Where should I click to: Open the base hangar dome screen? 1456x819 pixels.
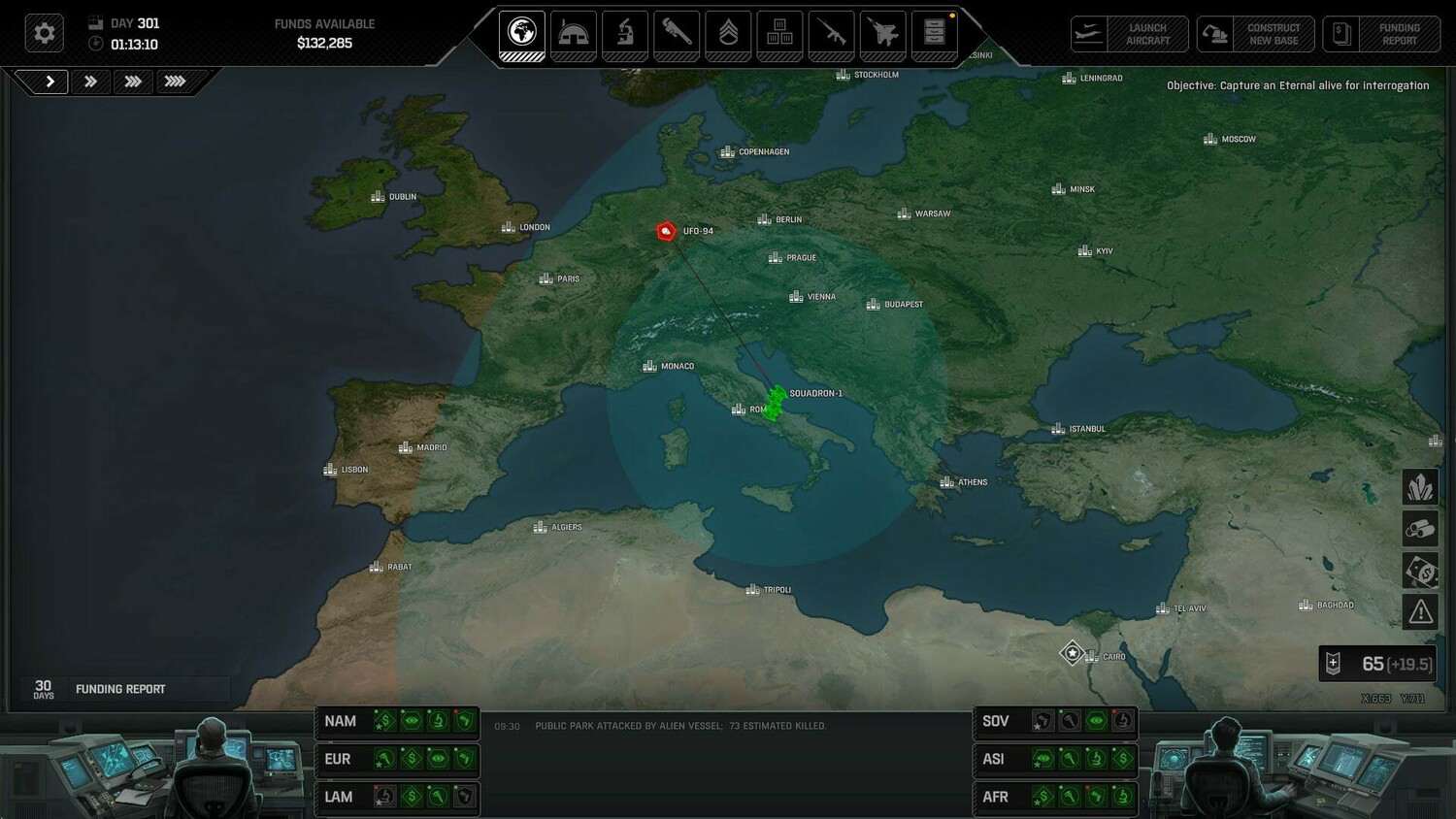point(574,34)
